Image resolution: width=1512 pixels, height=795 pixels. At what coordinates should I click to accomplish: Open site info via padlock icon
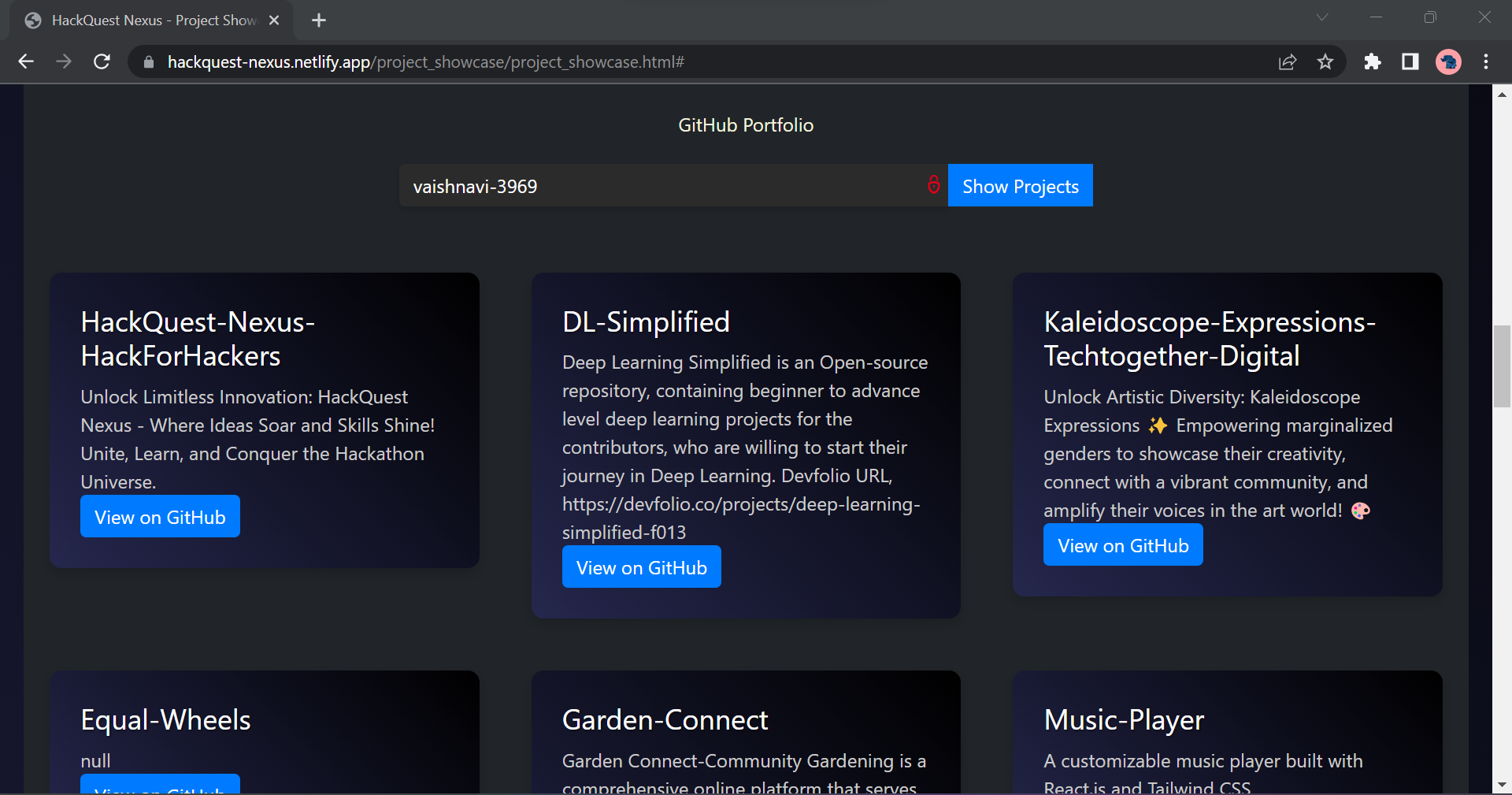[148, 61]
